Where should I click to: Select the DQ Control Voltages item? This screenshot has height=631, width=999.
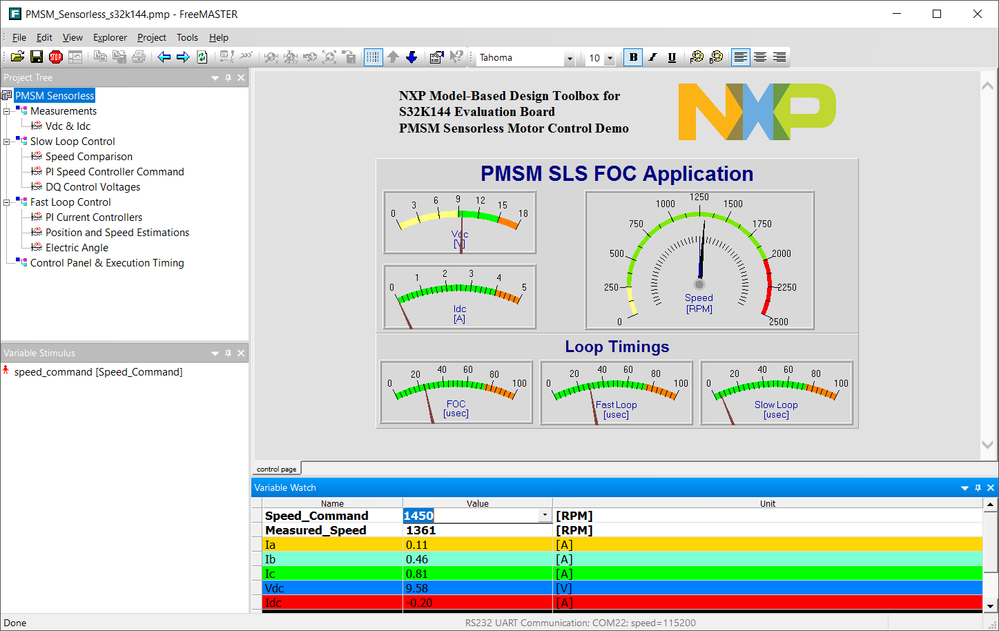tap(92, 187)
